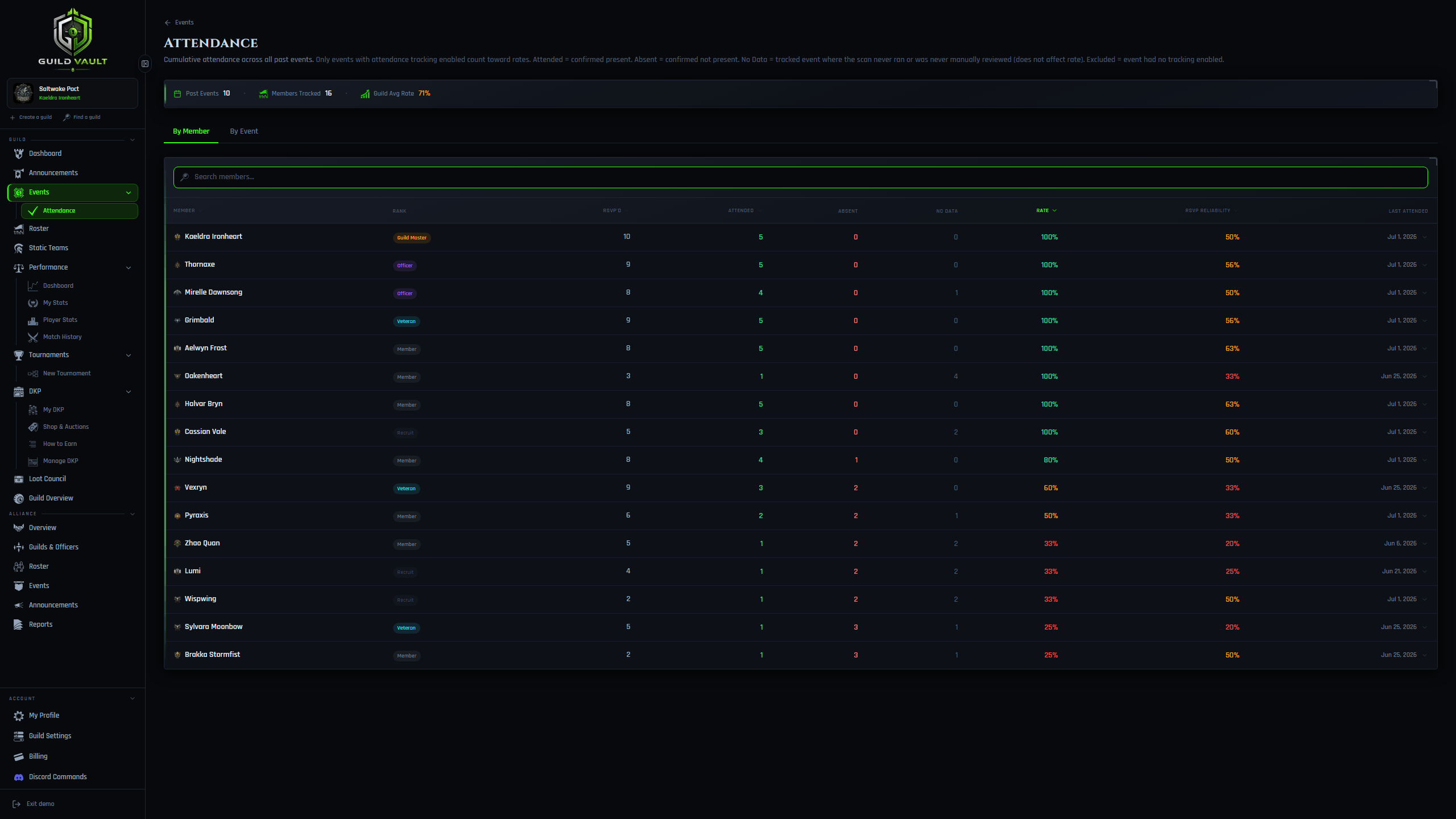Click the Guild Vault logo

coord(73,39)
